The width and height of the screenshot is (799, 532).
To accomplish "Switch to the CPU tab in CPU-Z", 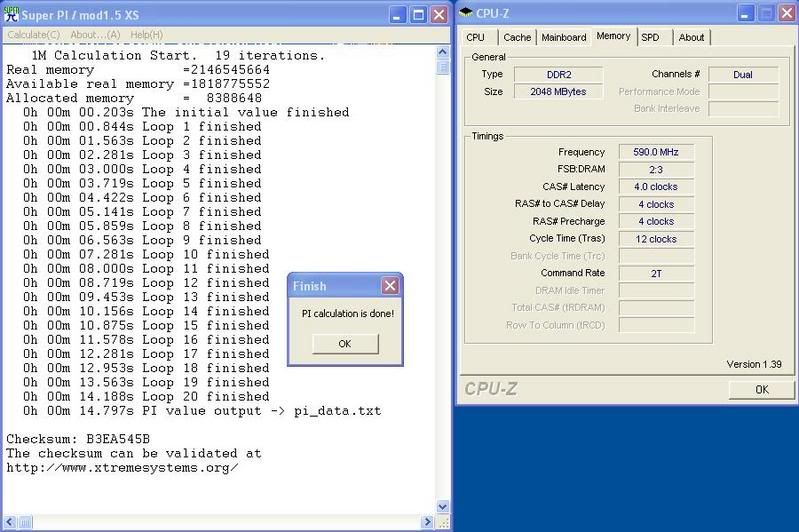I will point(475,37).
